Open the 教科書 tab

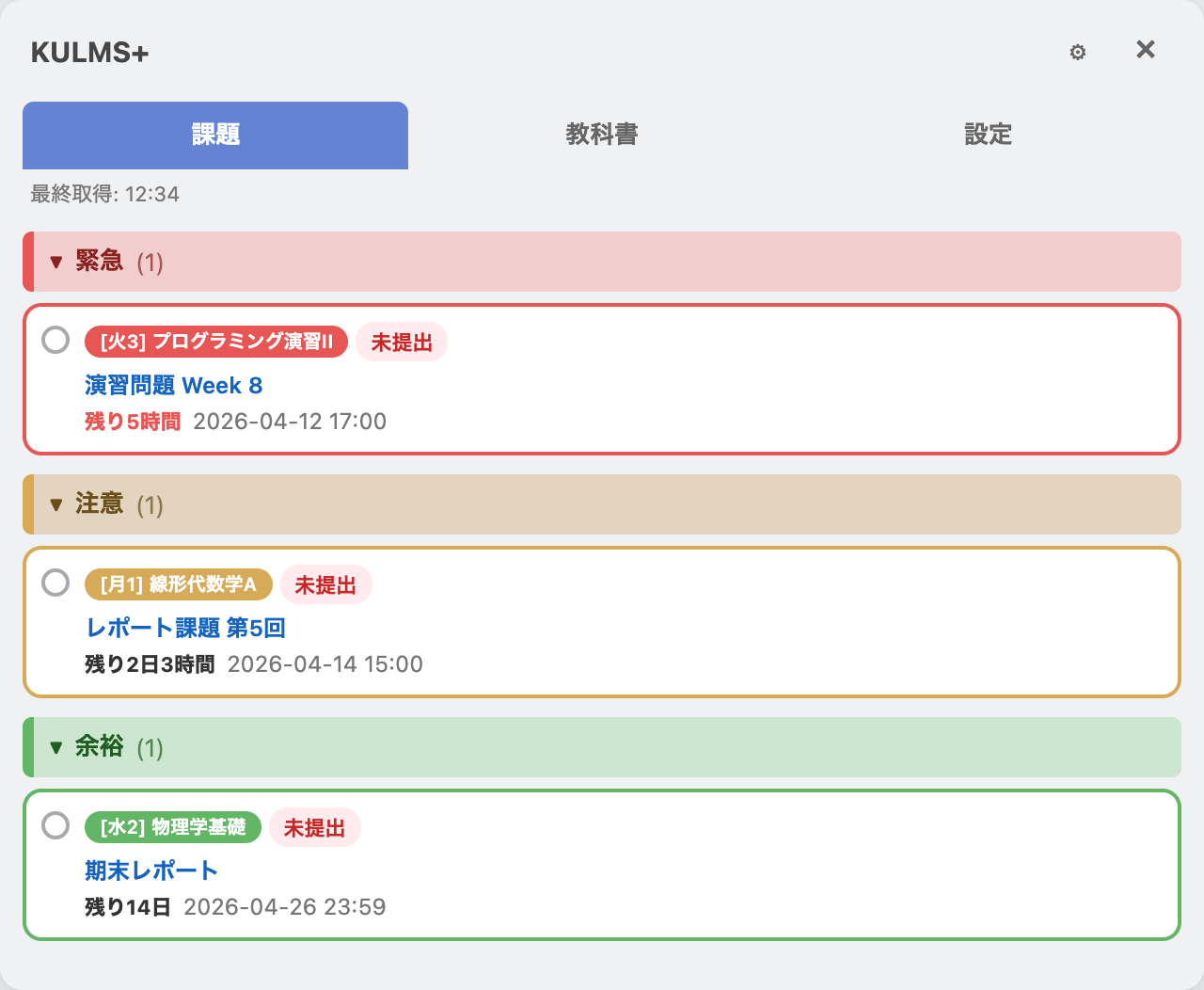click(601, 135)
